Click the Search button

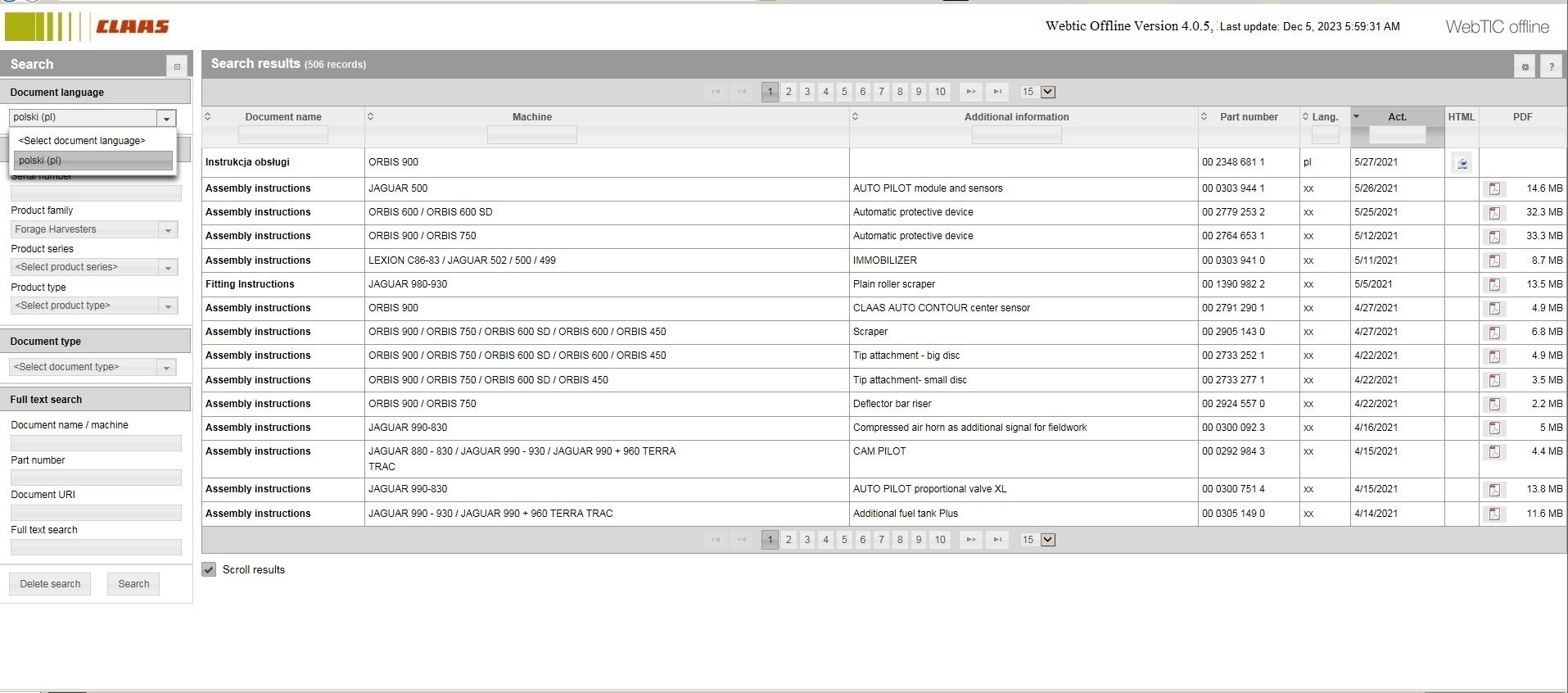(133, 584)
